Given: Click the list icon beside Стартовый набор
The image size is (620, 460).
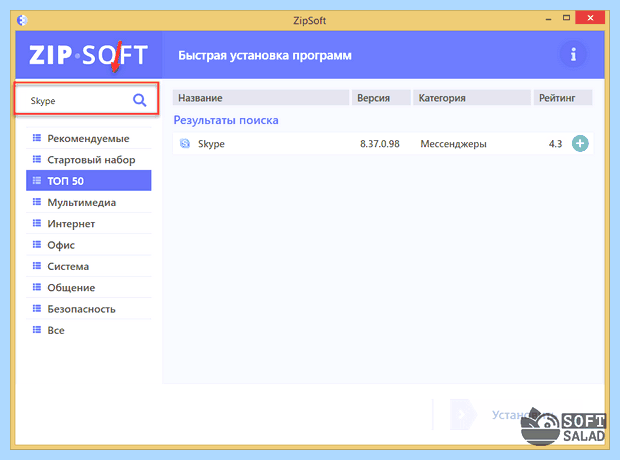Looking at the screenshot, I should tap(37, 159).
